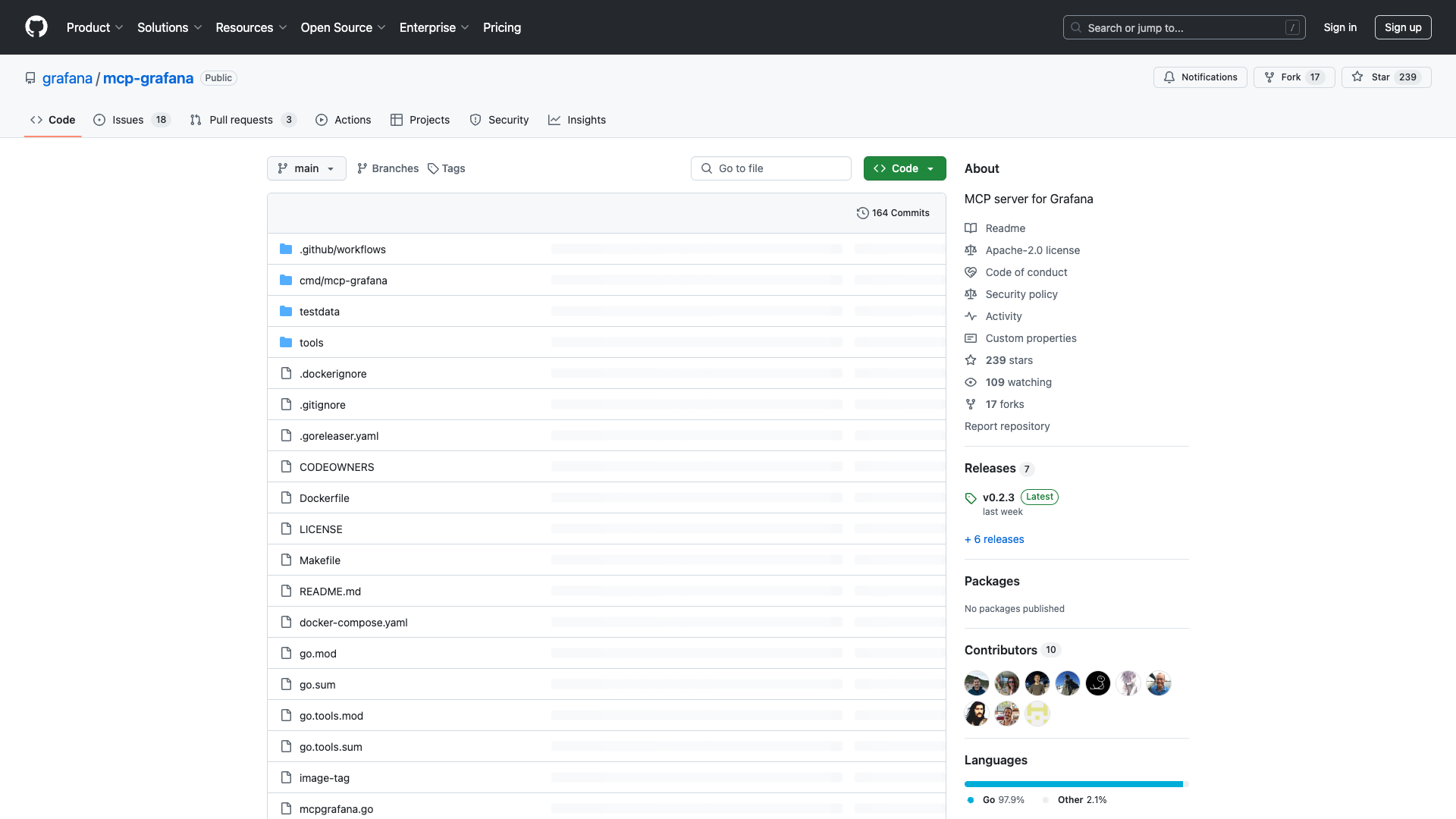1456x819 pixels.
Task: Click the v0.2.3 release tag
Action: (x=998, y=497)
